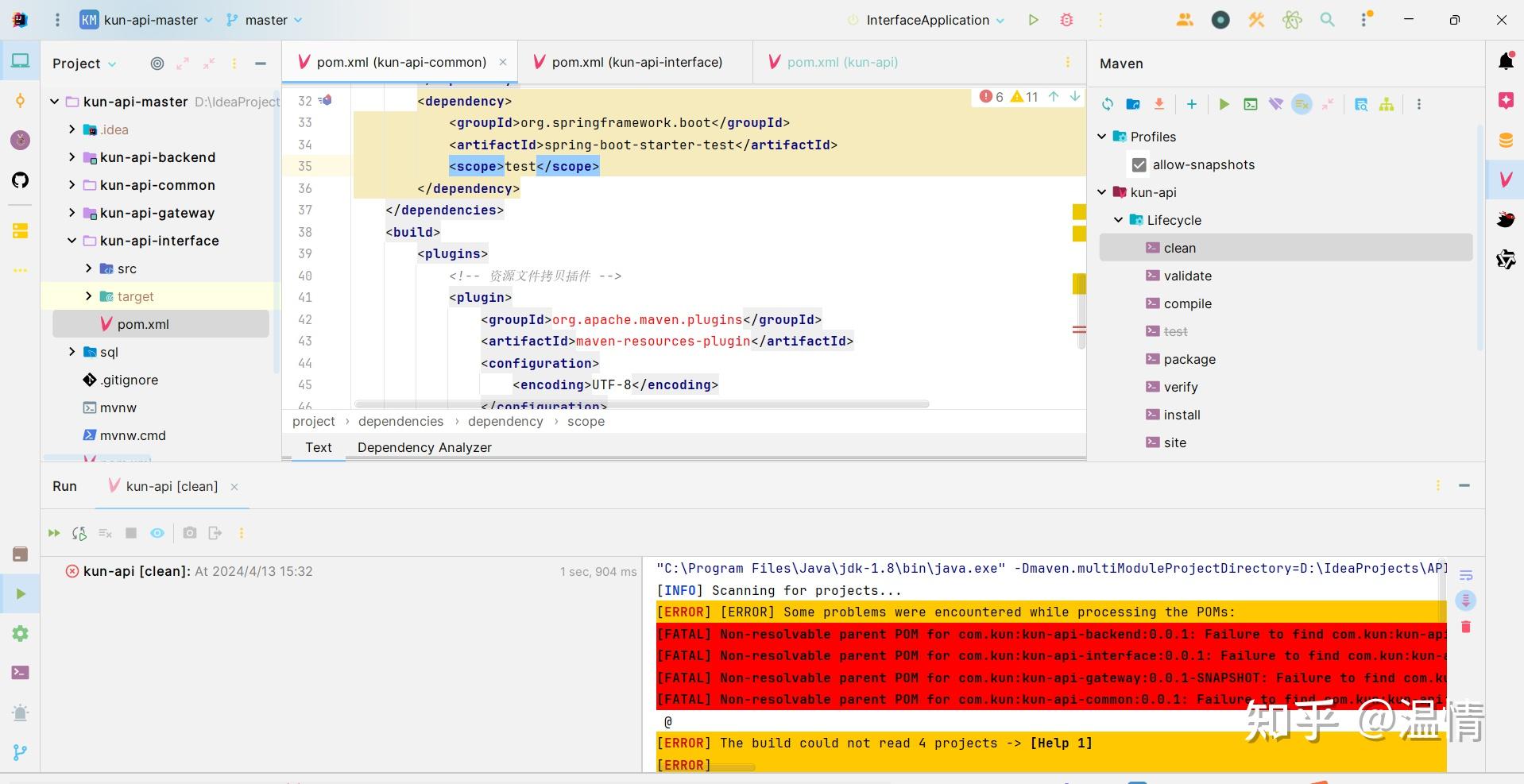Click the Help 1 link in the error output

(x=1060, y=743)
